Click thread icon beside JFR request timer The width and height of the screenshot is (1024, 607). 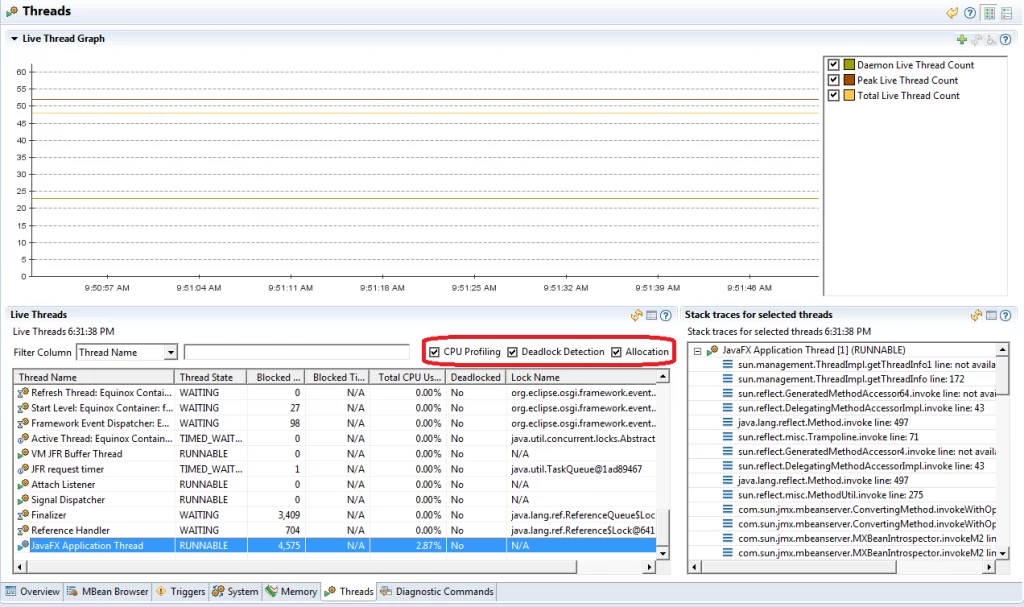23,469
